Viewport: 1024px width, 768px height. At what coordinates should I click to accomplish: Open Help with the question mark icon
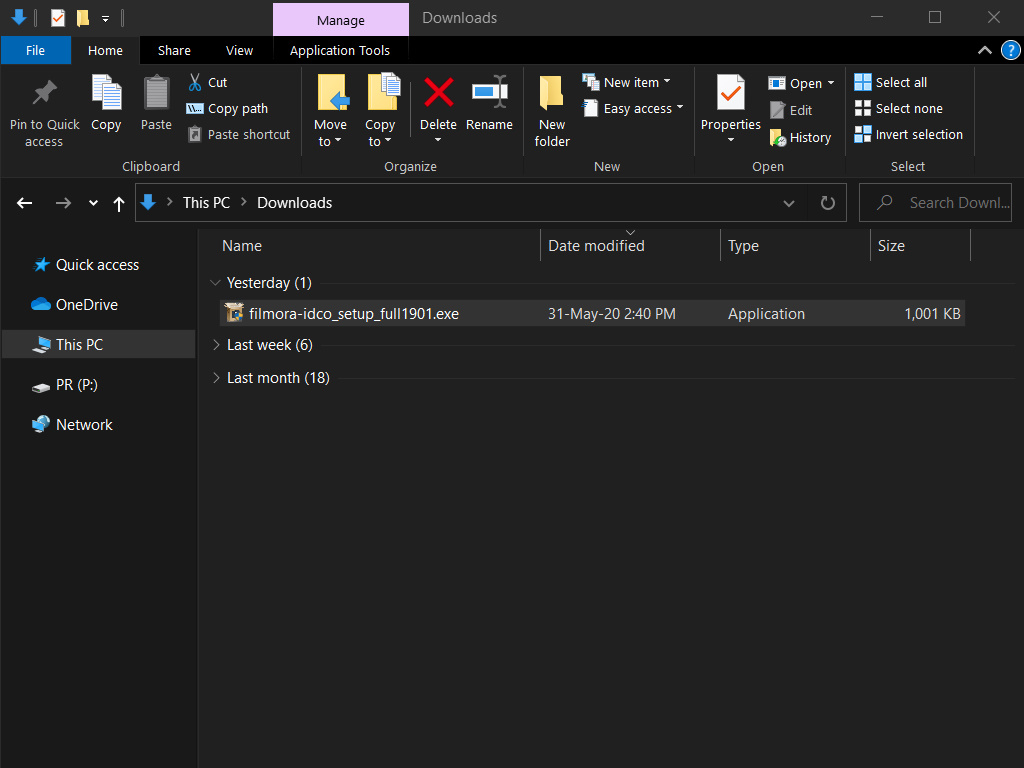1010,50
